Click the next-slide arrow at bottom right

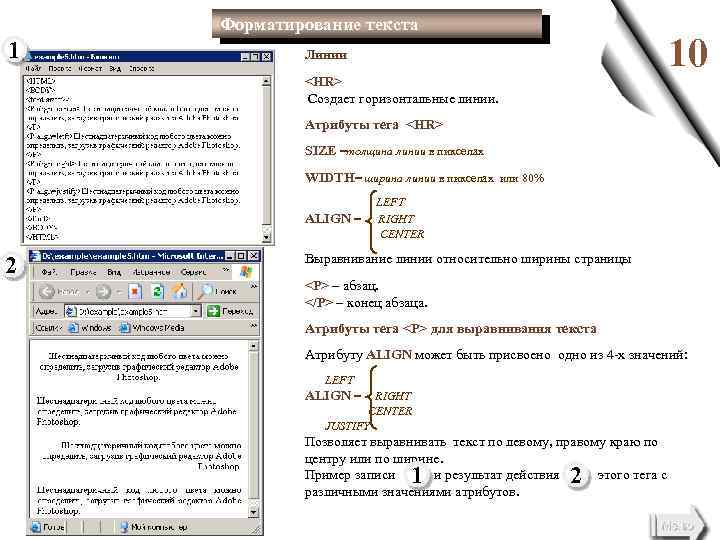[678, 524]
